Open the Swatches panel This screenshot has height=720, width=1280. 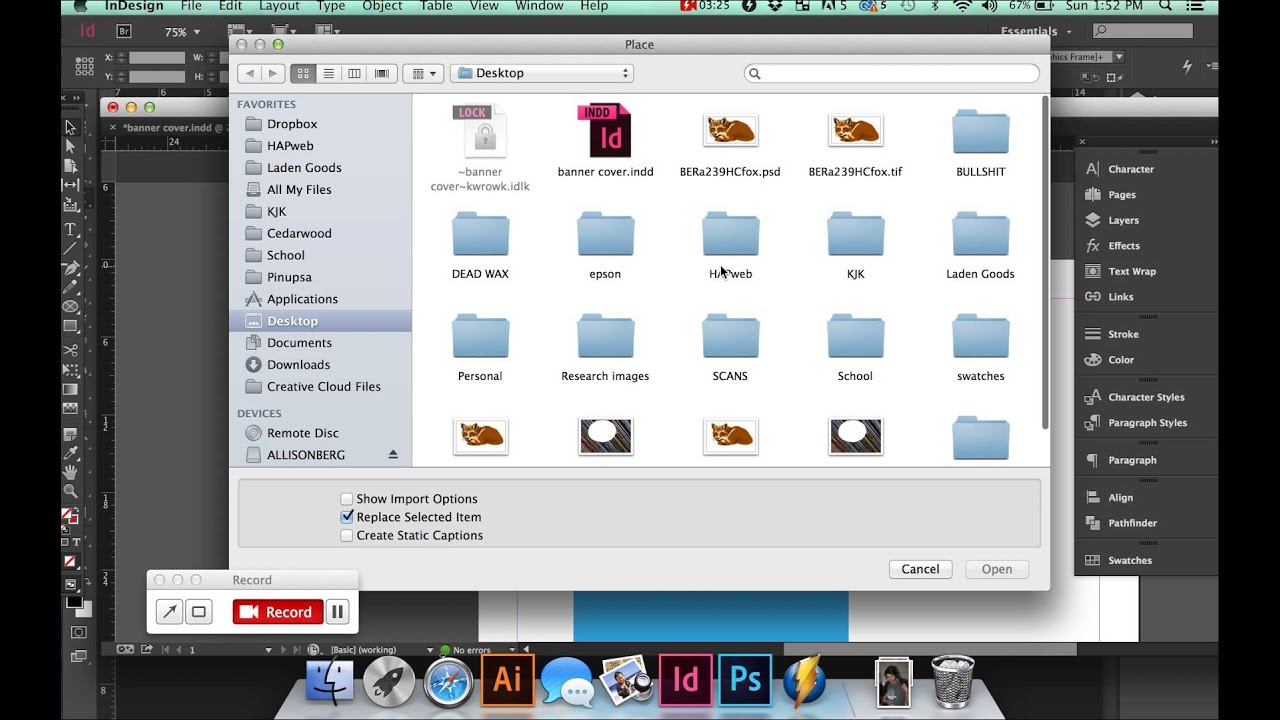click(1129, 561)
